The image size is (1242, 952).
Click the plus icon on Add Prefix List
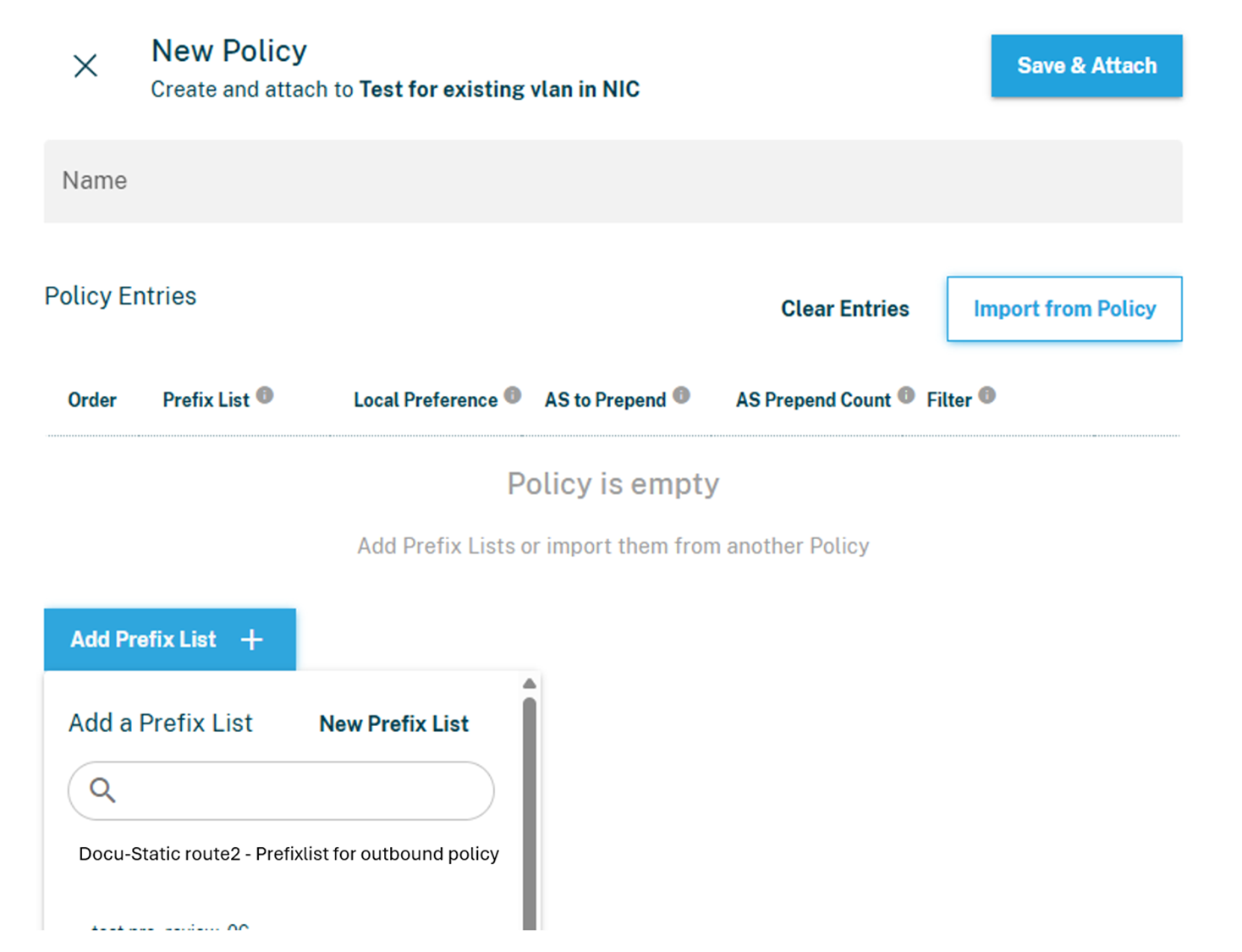(252, 640)
